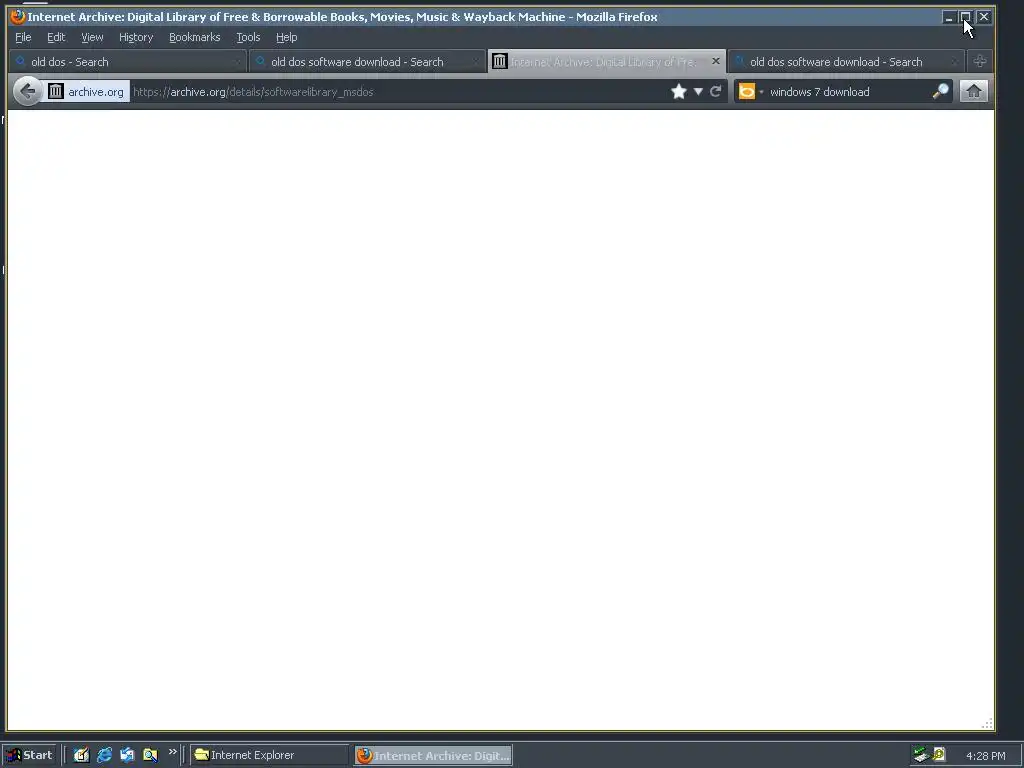This screenshot has width=1024, height=768.
Task: Click the archive.org site identity icon
Action: click(56, 91)
